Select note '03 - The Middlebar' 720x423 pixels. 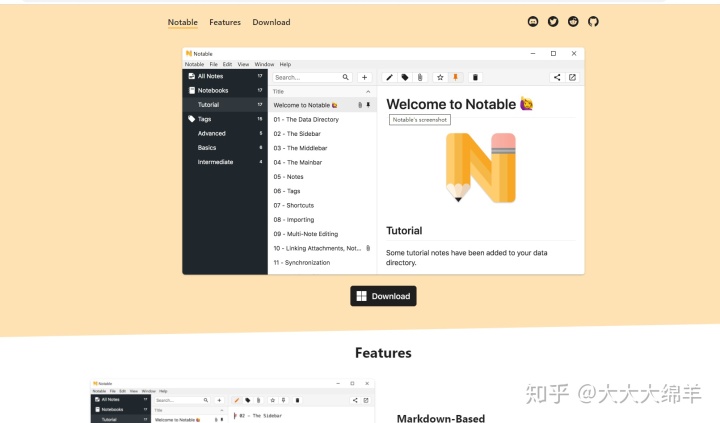pos(322,148)
